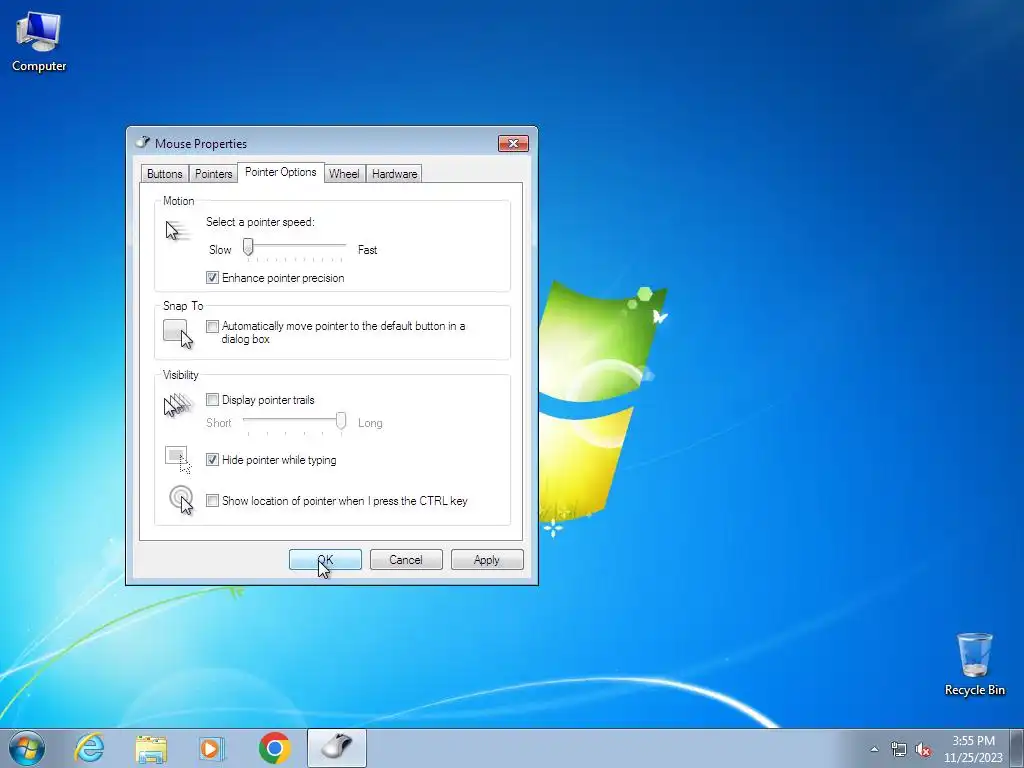Viewport: 1024px width, 768px height.
Task: Open the Computer desktop icon
Action: pyautogui.click(x=39, y=42)
